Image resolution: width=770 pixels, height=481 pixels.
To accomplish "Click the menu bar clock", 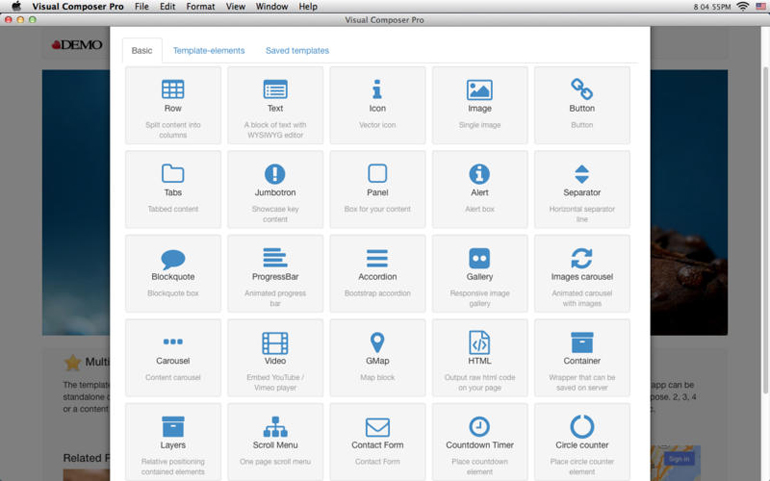I will [x=712, y=7].
